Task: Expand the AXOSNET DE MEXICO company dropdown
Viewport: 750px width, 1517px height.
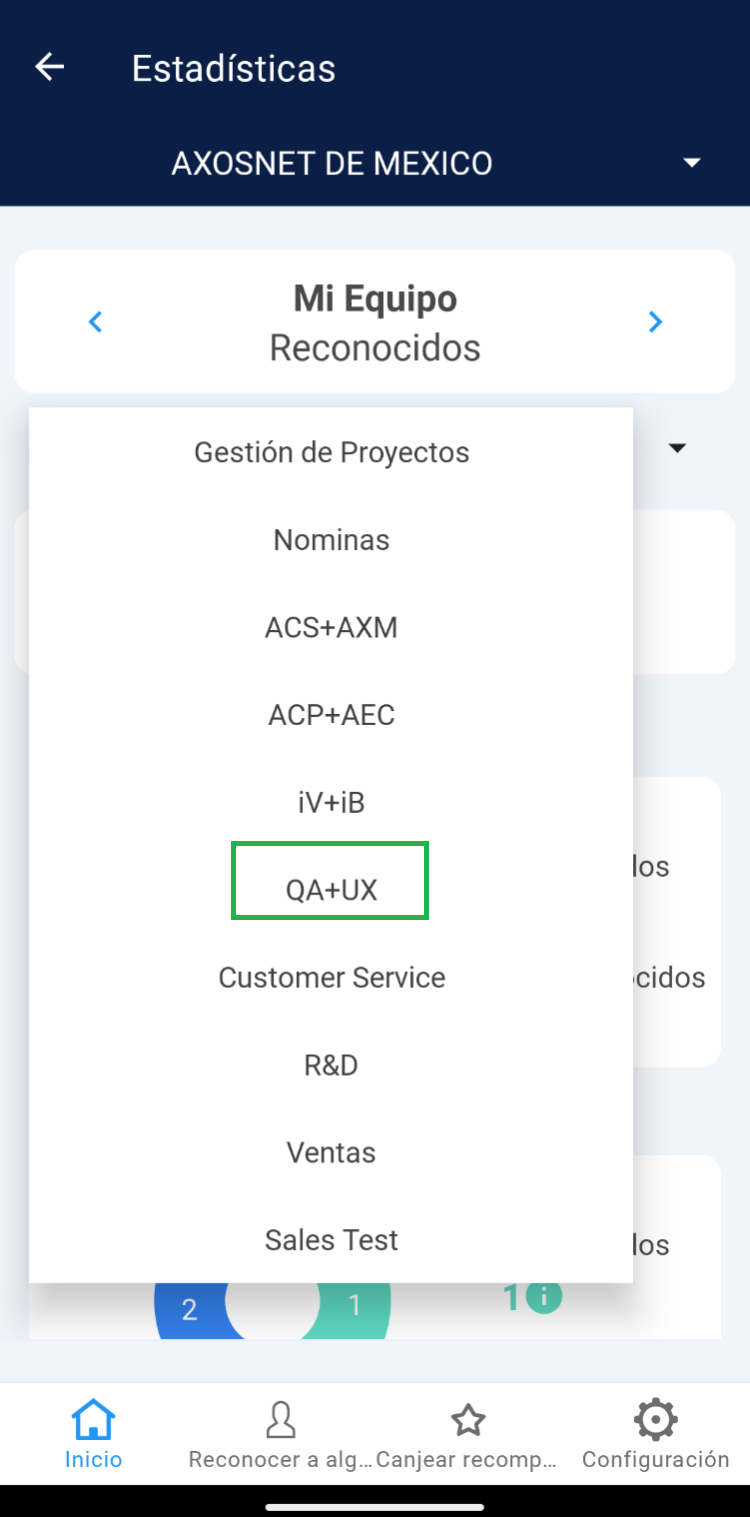Action: coord(691,163)
